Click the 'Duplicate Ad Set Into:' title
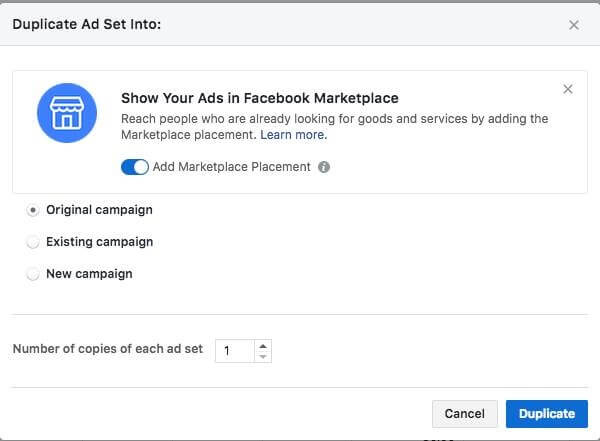The width and height of the screenshot is (600, 441). pyautogui.click(x=87, y=24)
